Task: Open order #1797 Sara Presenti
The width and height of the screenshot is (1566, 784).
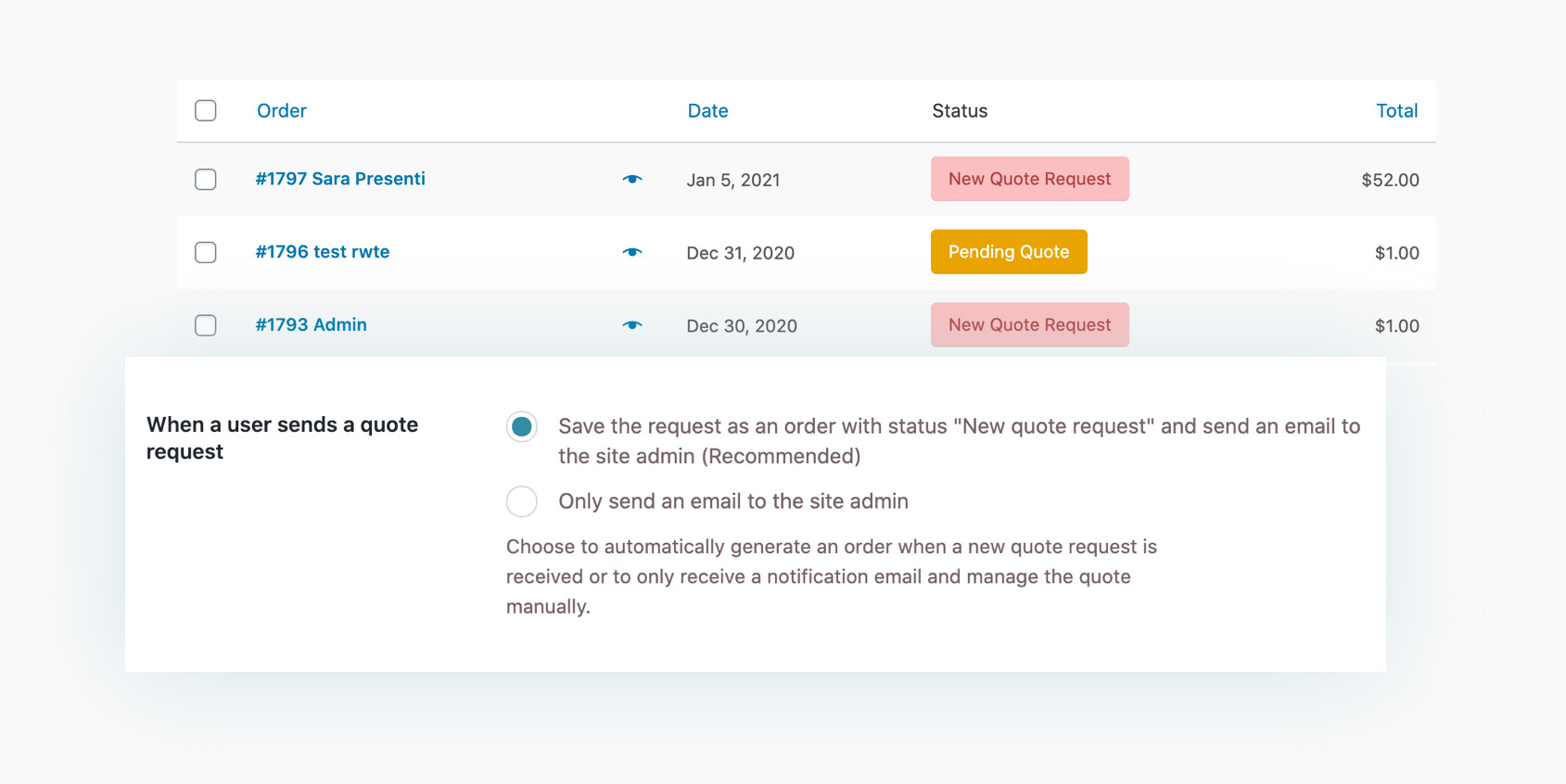Action: point(340,179)
